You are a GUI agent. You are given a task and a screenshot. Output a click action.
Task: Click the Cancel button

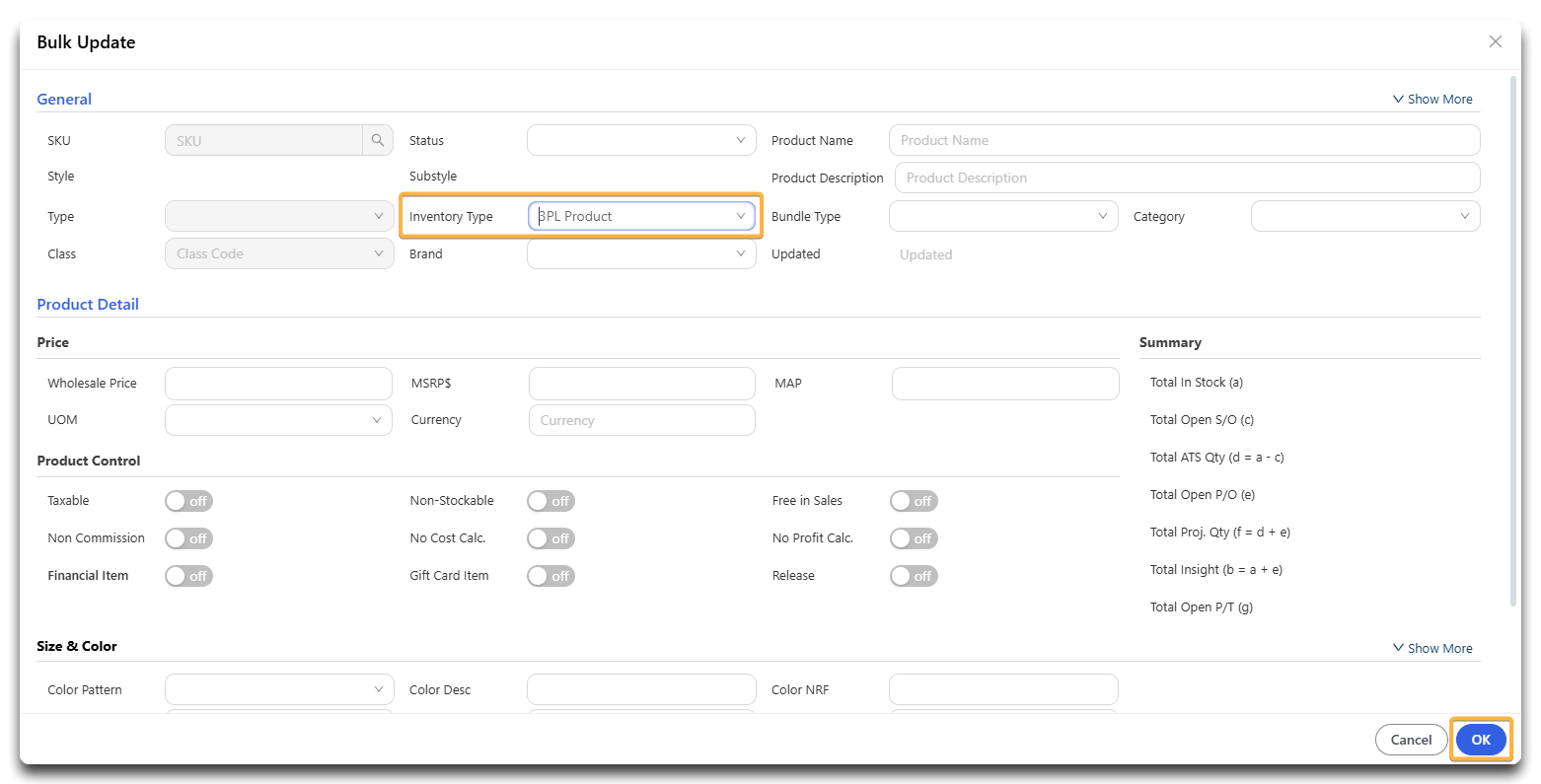coord(1411,740)
